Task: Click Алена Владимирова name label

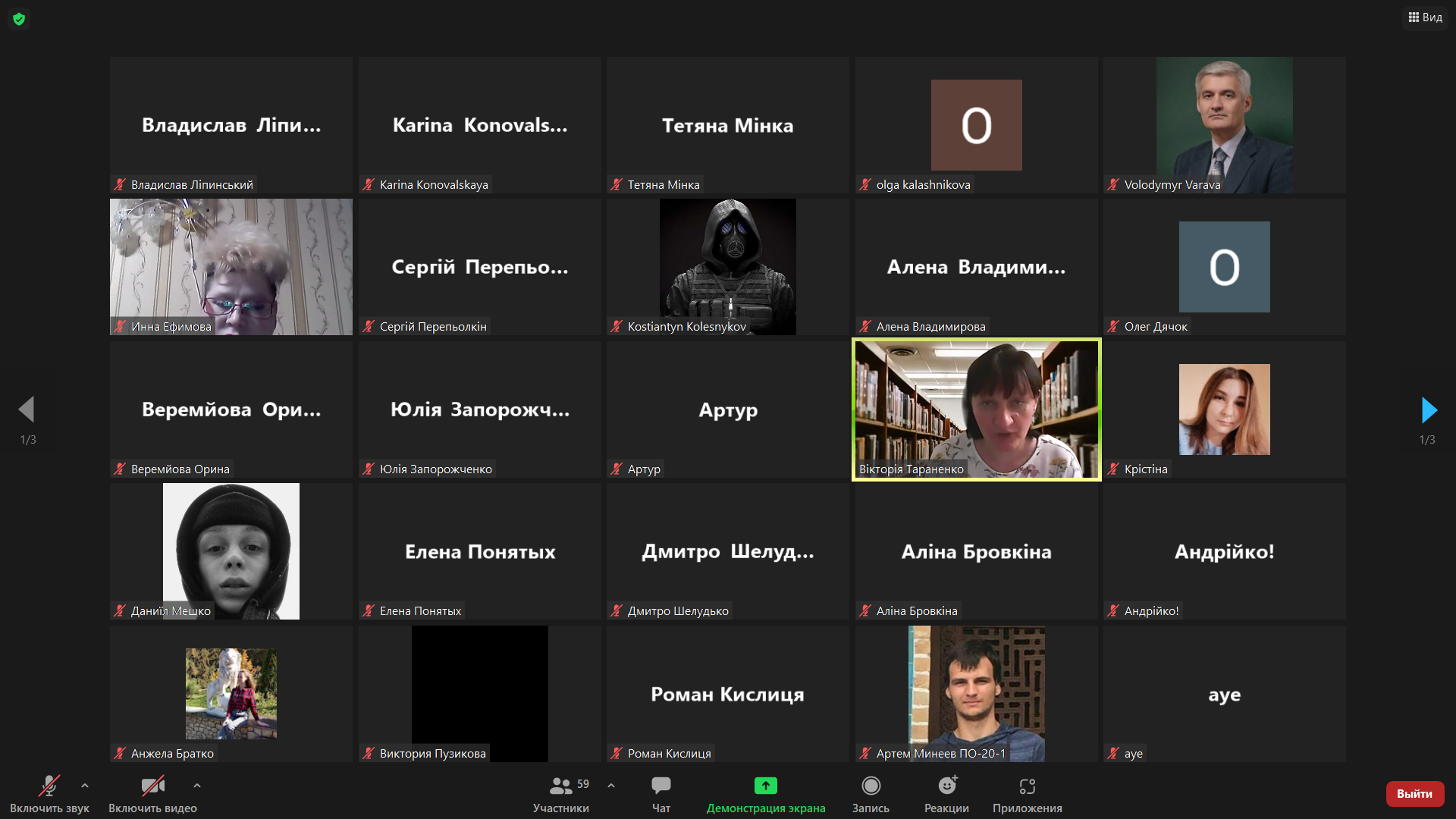Action: (x=931, y=326)
